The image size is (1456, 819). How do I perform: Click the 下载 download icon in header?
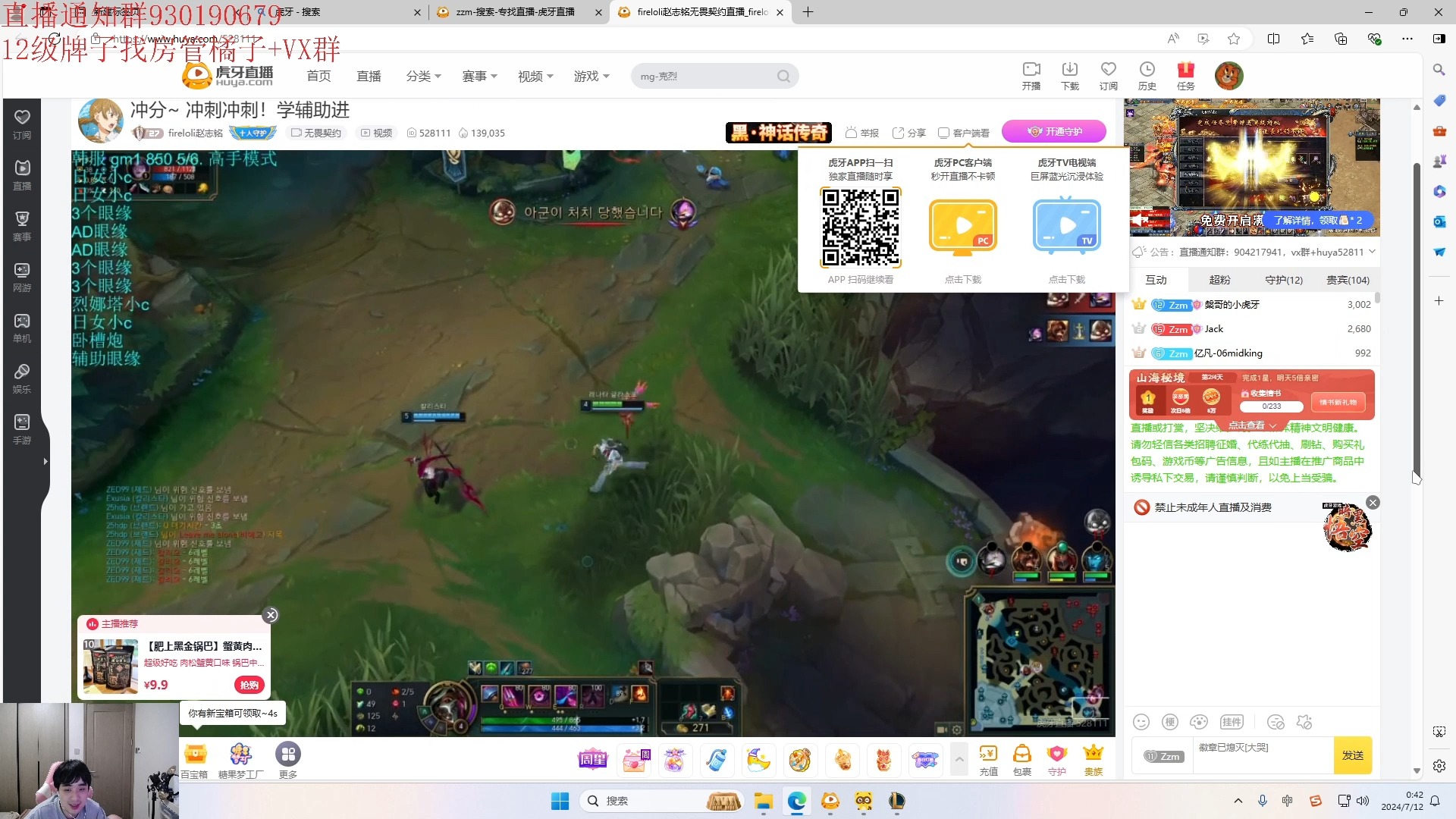pos(1070,75)
